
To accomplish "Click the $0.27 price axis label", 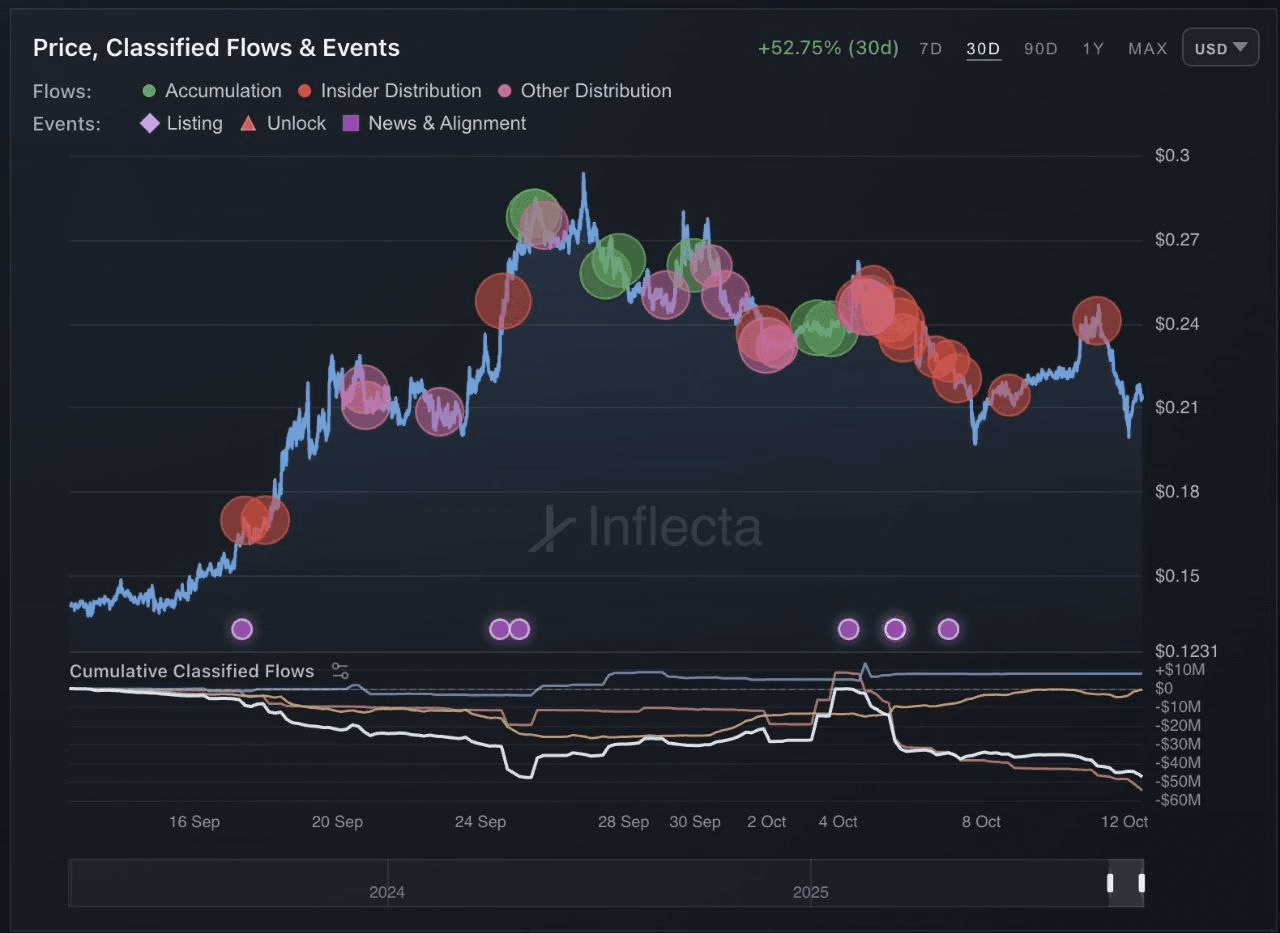I will coord(1175,240).
